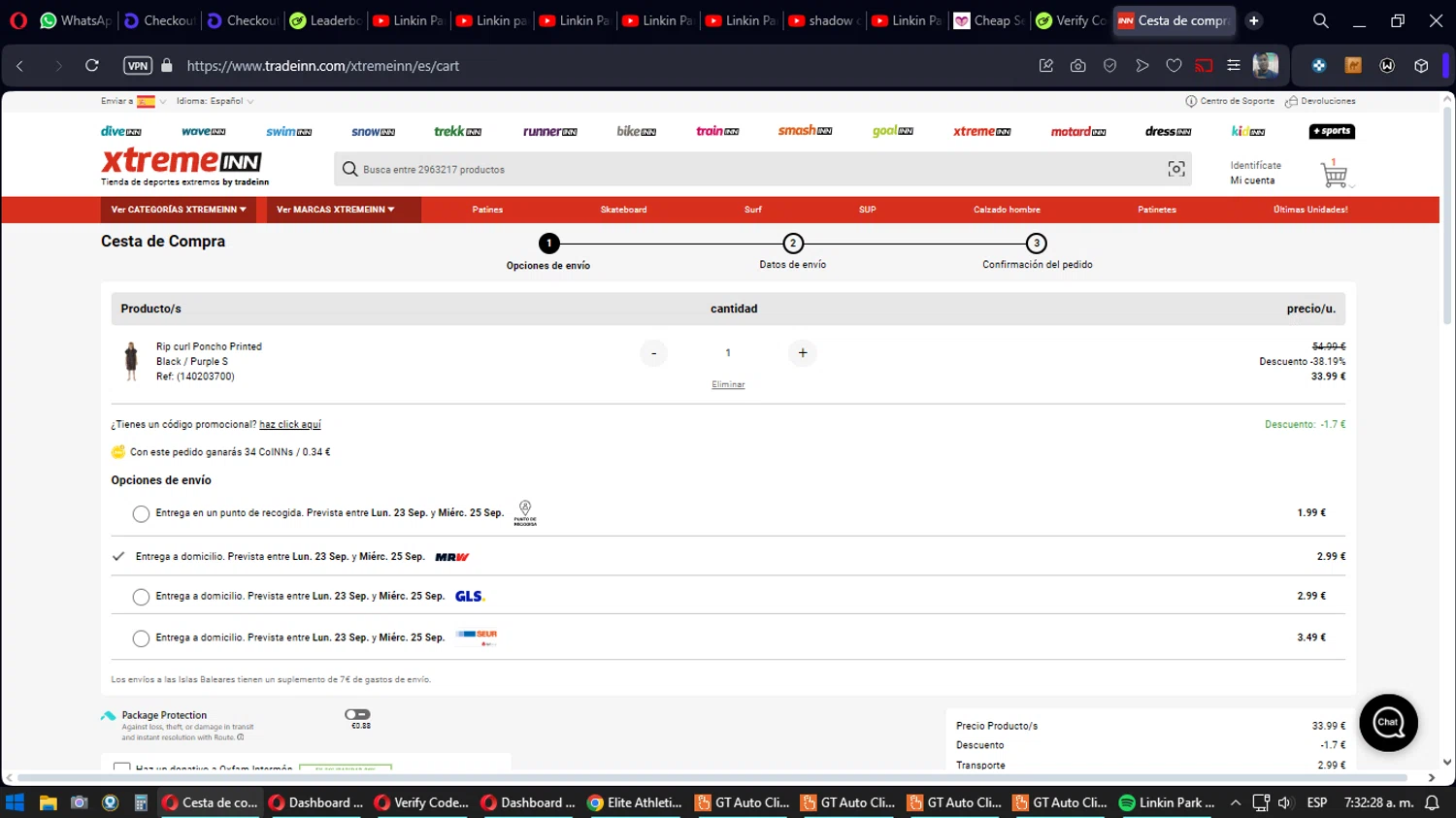Viewport: 1456px width, 818px height.
Task: Click the browser snapshot camera icon
Action: point(1077,66)
